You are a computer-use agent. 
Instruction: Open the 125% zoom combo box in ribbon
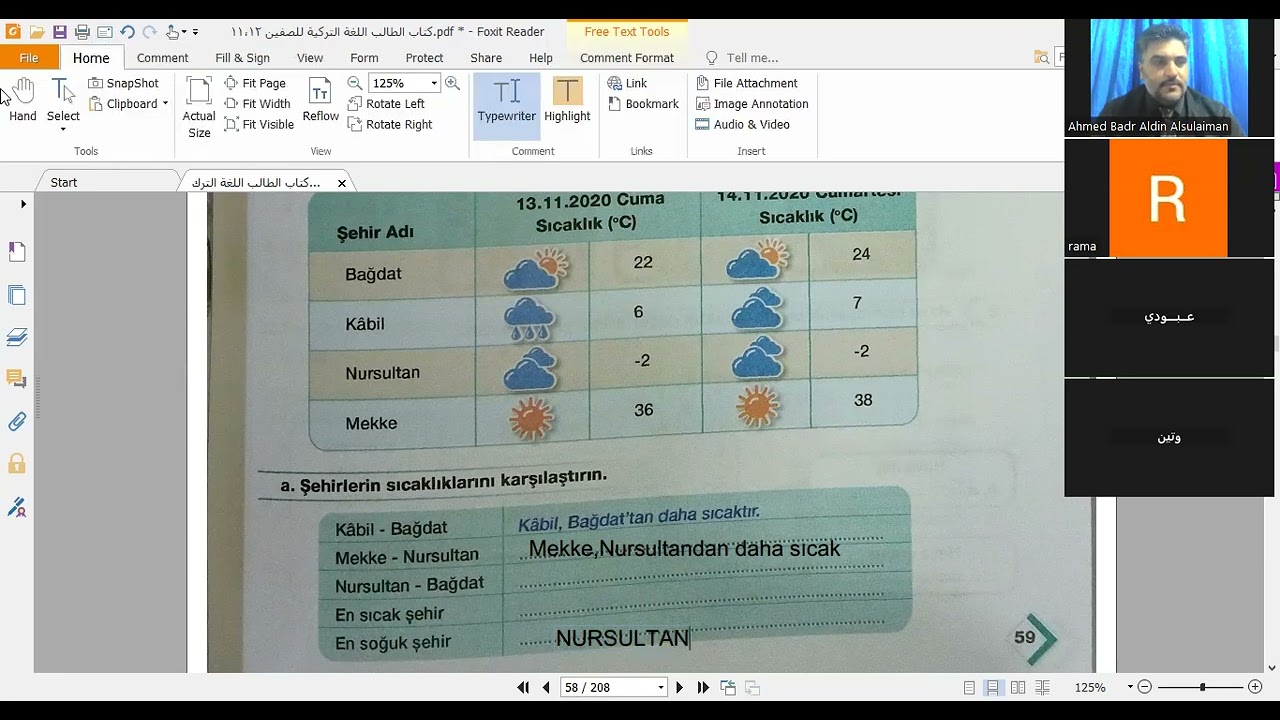[404, 83]
